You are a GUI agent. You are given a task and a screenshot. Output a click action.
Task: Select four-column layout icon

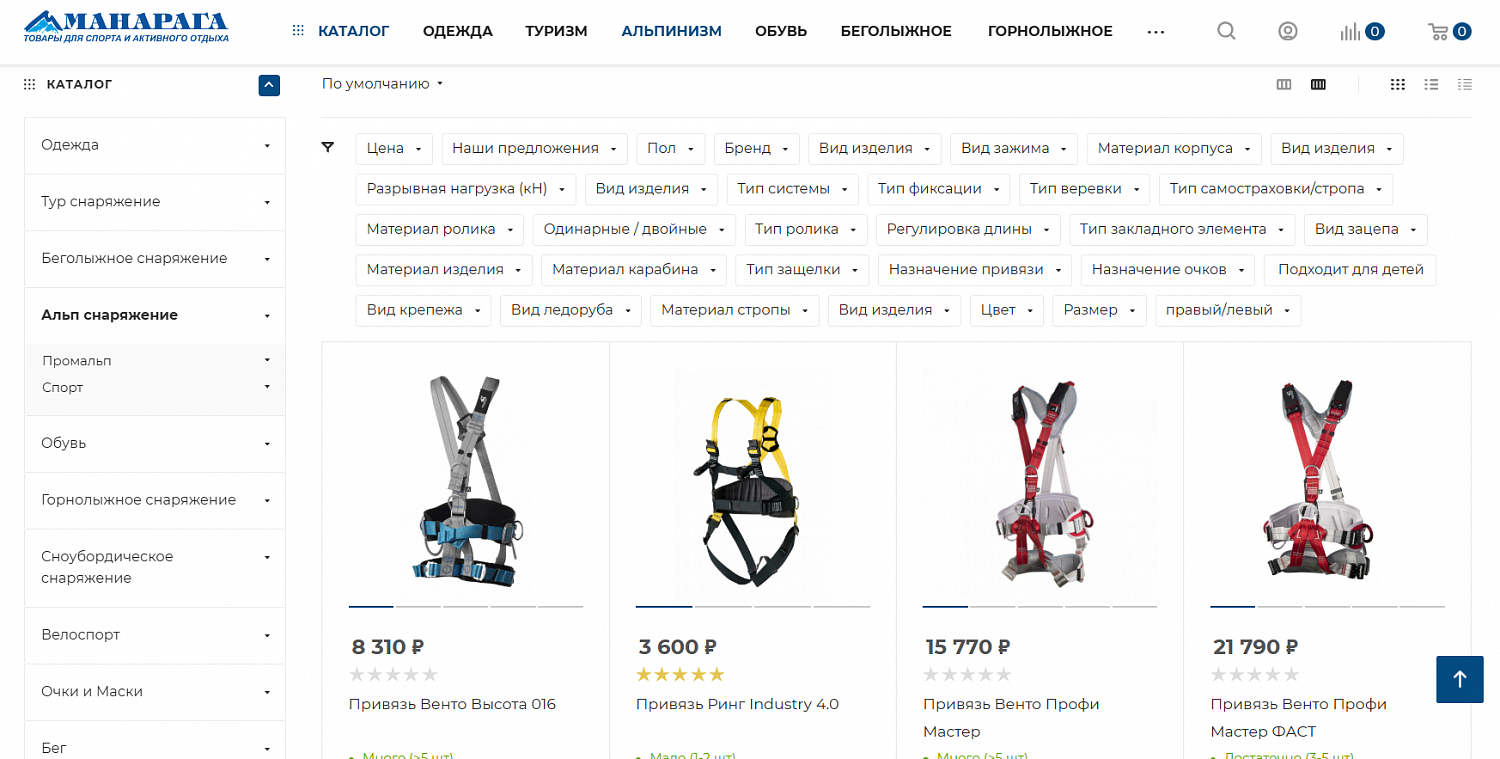pyautogui.click(x=1318, y=85)
